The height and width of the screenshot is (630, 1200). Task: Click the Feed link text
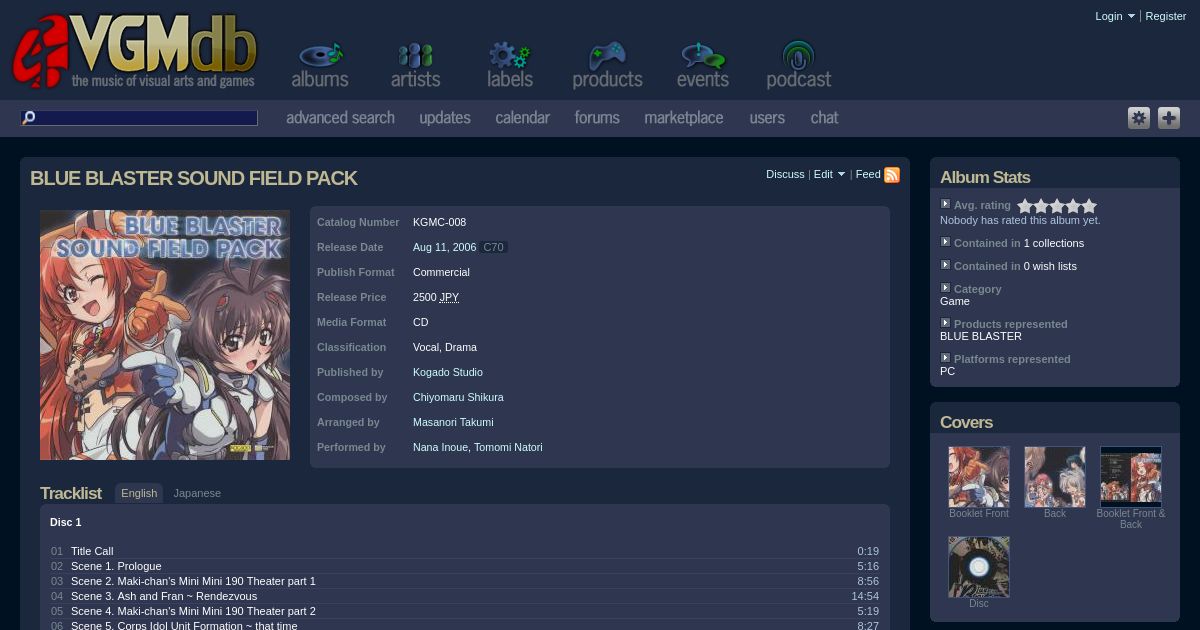[x=868, y=174]
